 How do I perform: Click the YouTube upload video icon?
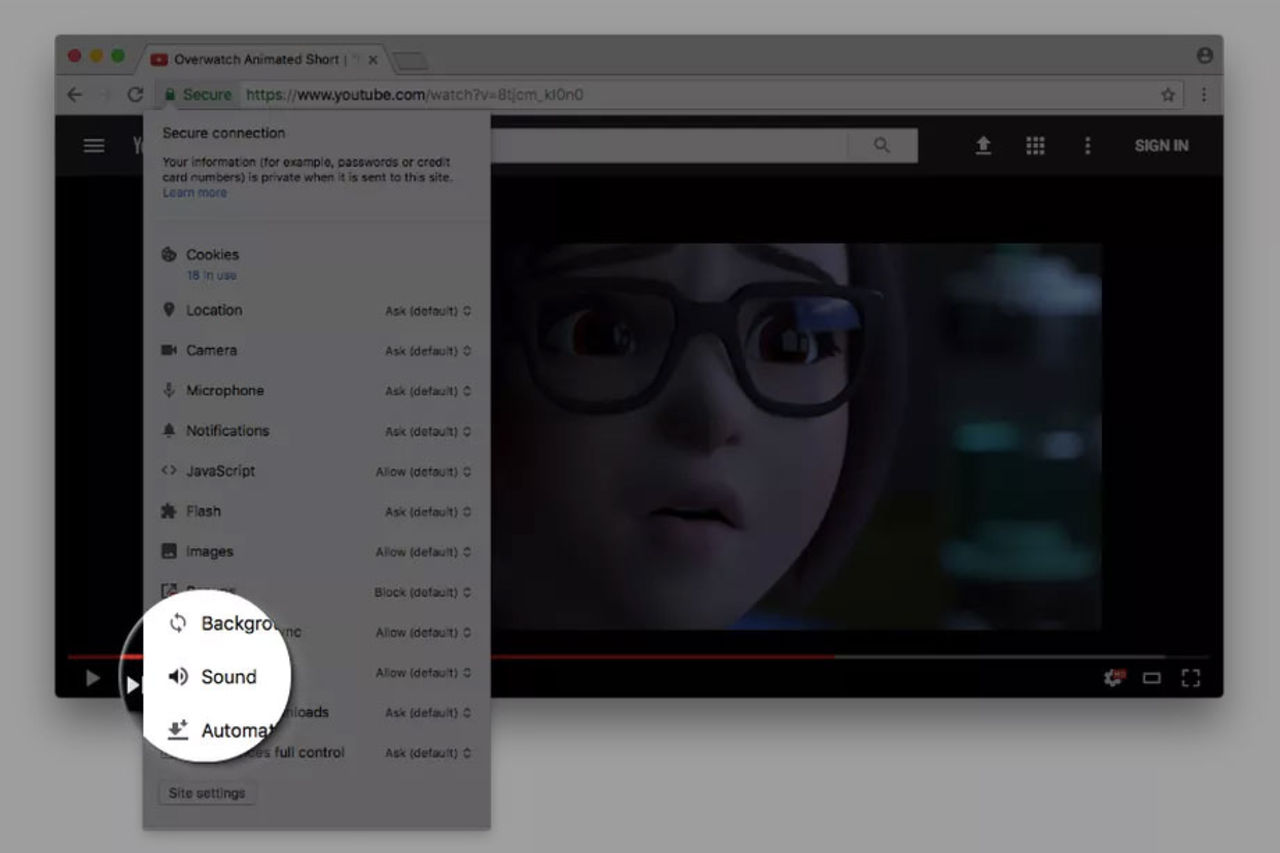pyautogui.click(x=983, y=145)
